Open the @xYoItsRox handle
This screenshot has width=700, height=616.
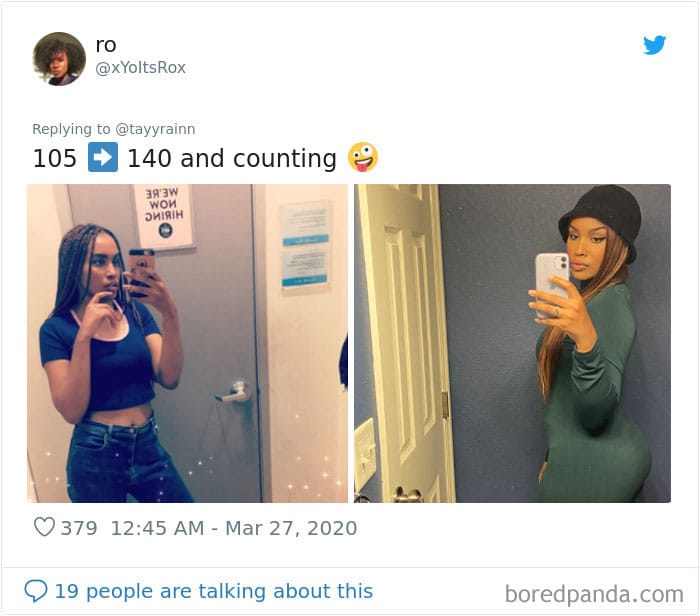click(x=140, y=68)
